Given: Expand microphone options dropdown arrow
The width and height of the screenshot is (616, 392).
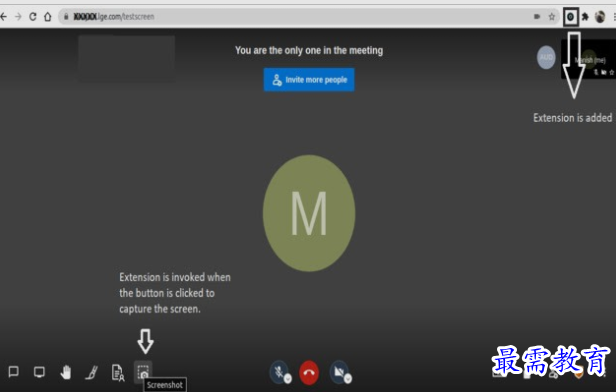Looking at the screenshot, I should (x=288, y=379).
